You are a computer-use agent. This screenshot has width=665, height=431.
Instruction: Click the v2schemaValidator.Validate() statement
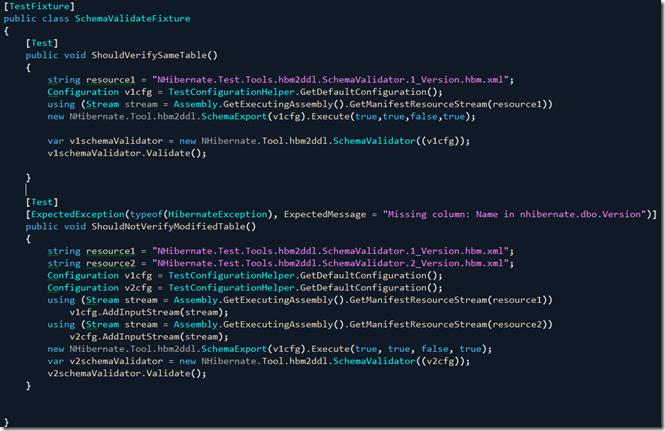127,374
